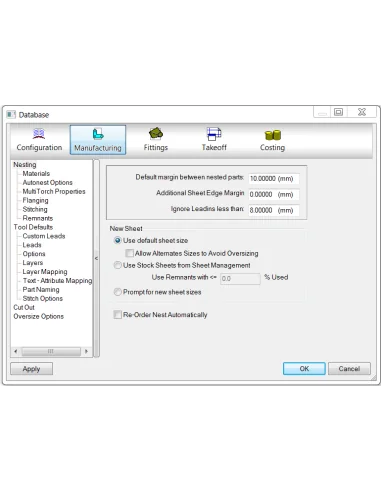
Task: Click the Cancel button
Action: click(349, 369)
